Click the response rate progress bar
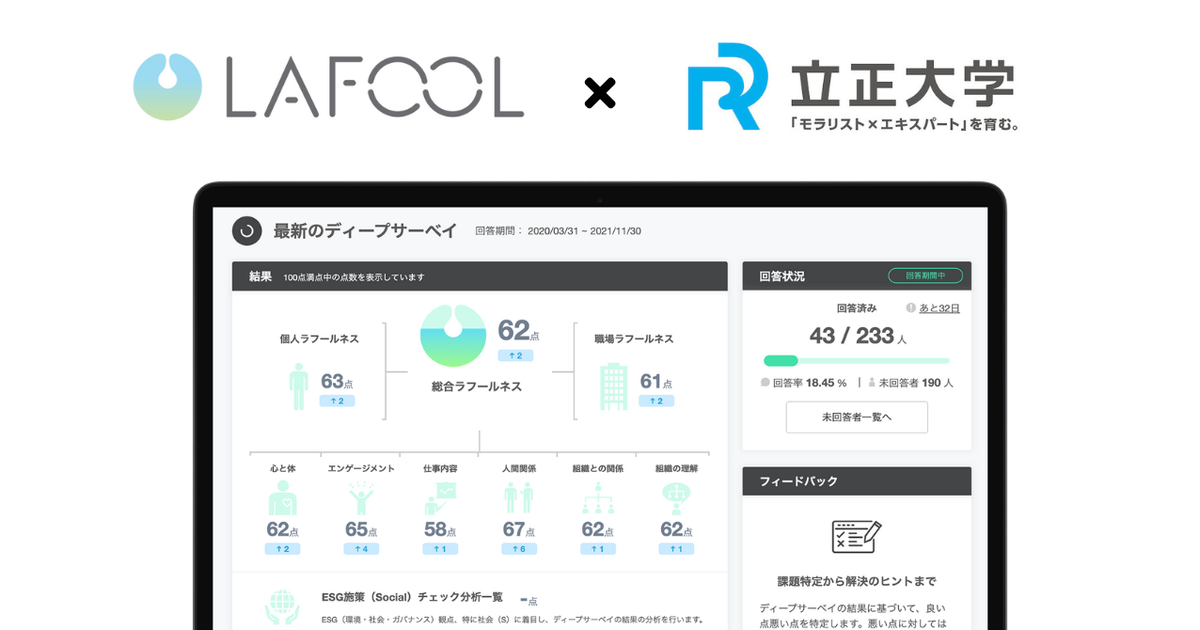The height and width of the screenshot is (630, 1200). click(857, 360)
